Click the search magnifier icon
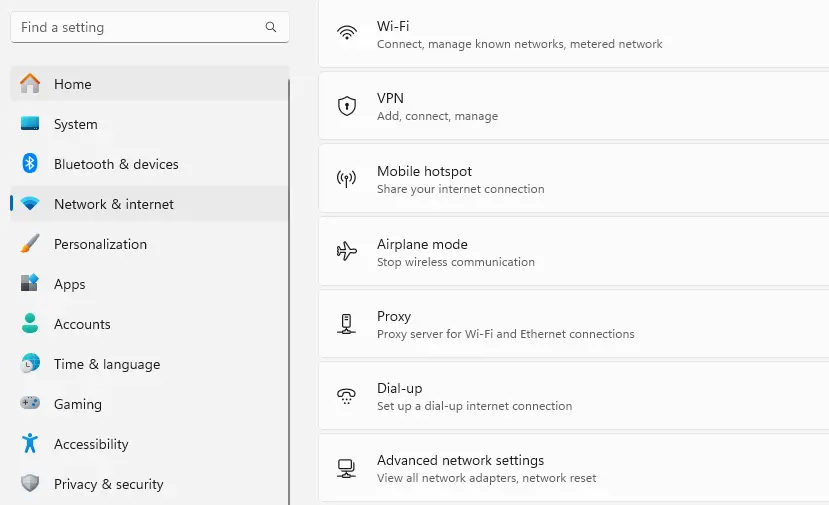This screenshot has height=505, width=829. pyautogui.click(x=271, y=28)
